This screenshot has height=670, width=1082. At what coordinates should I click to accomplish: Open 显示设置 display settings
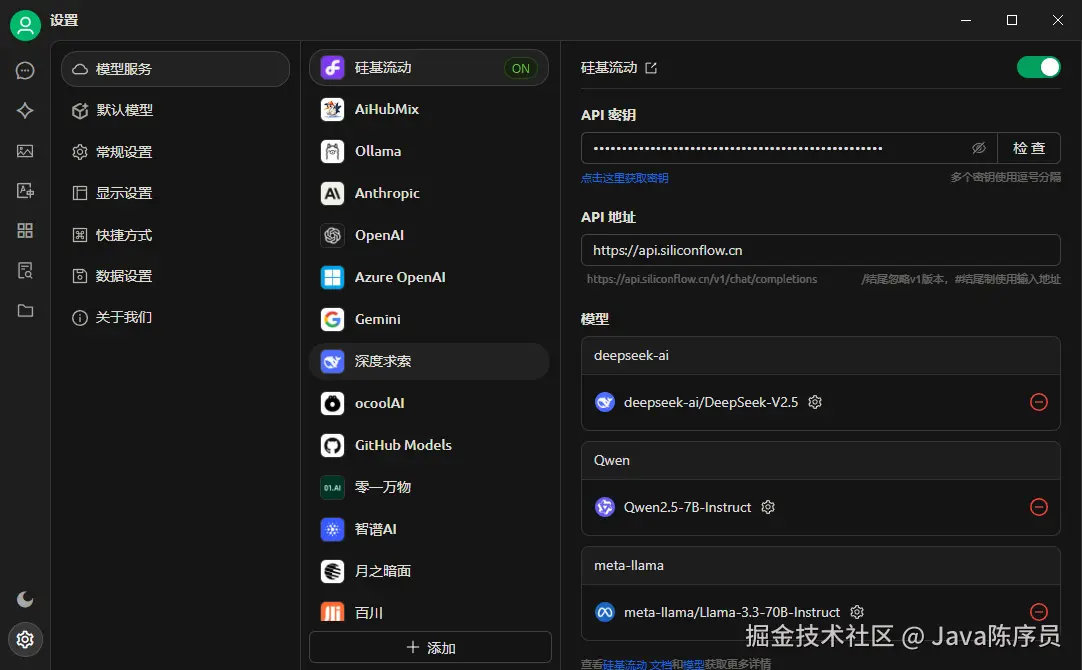[x=175, y=193]
